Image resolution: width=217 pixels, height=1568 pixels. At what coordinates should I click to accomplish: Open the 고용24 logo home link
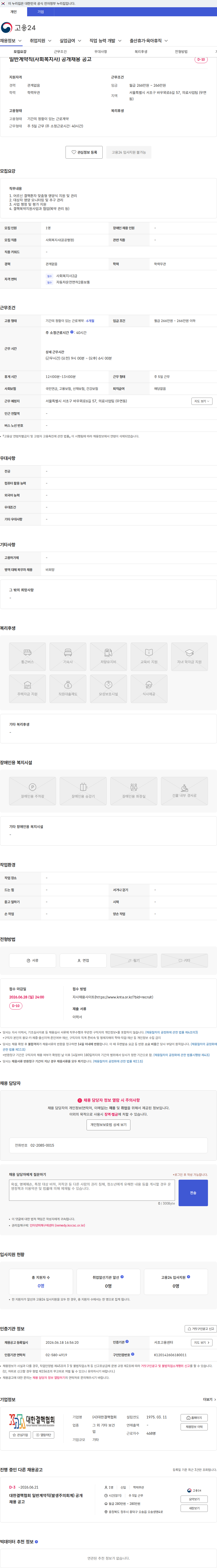(x=18, y=27)
